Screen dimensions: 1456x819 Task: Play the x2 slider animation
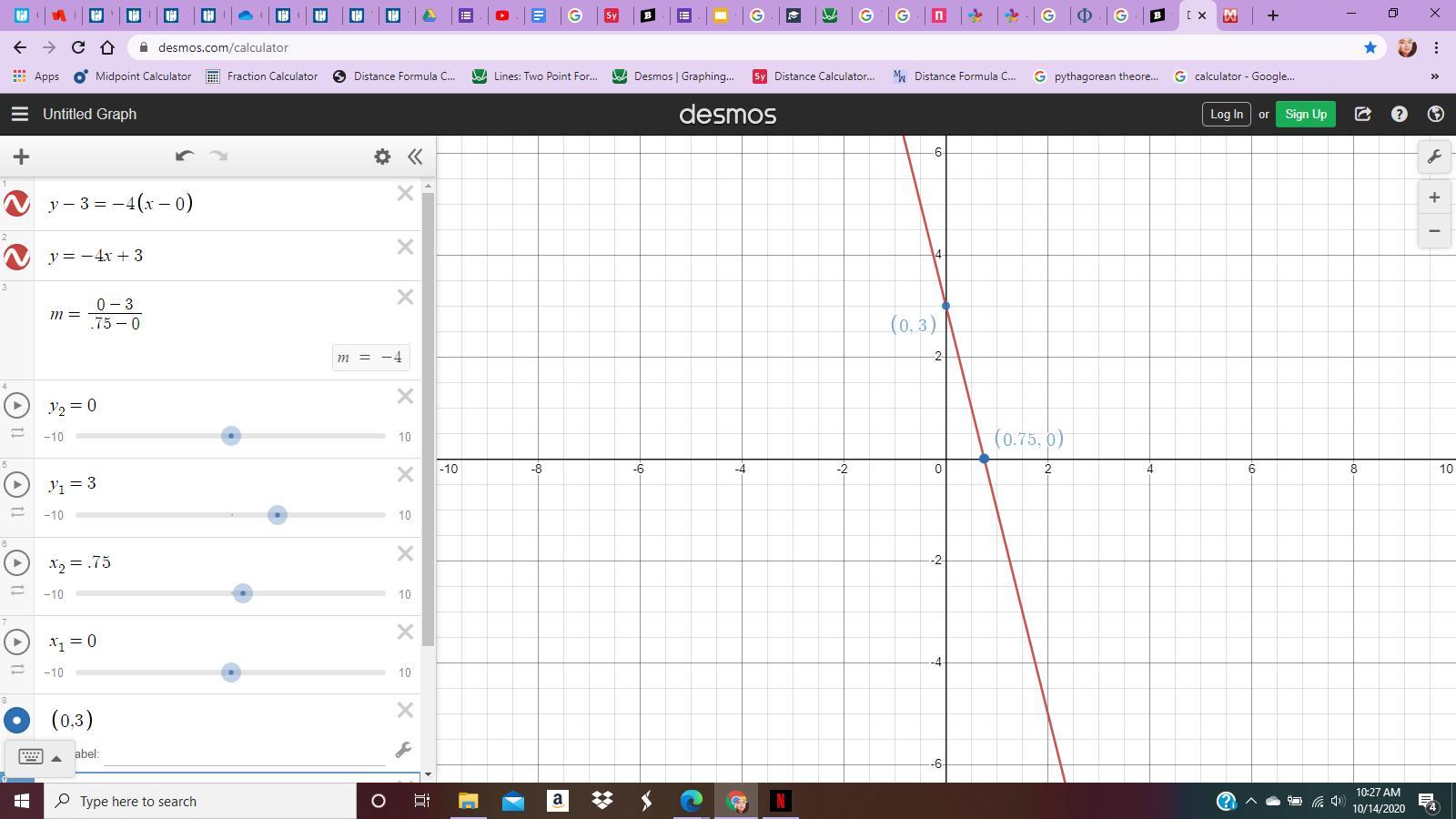(16, 562)
